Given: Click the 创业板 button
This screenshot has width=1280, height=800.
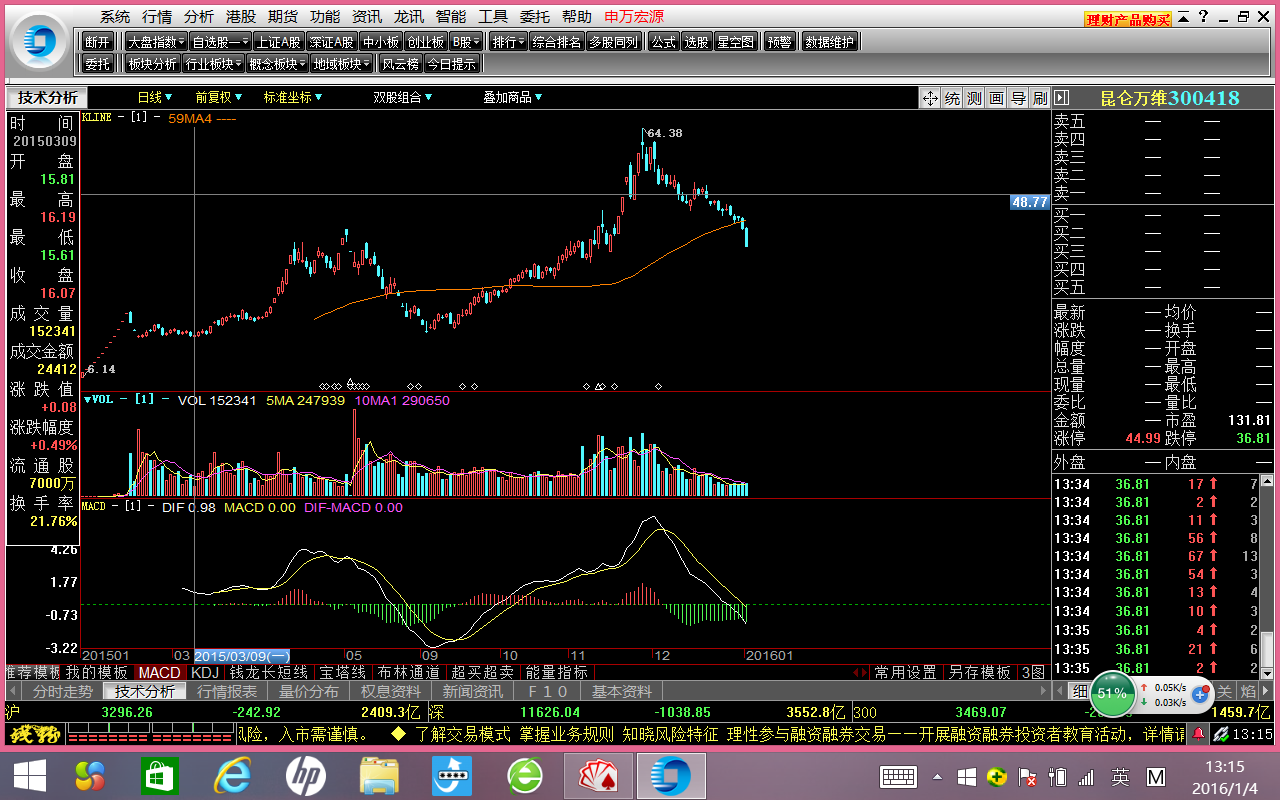Looking at the screenshot, I should [x=425, y=41].
